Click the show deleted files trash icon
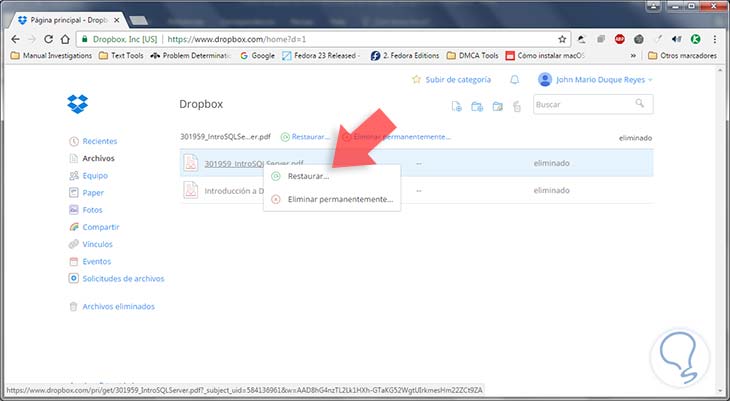The image size is (730, 401). coord(517,107)
